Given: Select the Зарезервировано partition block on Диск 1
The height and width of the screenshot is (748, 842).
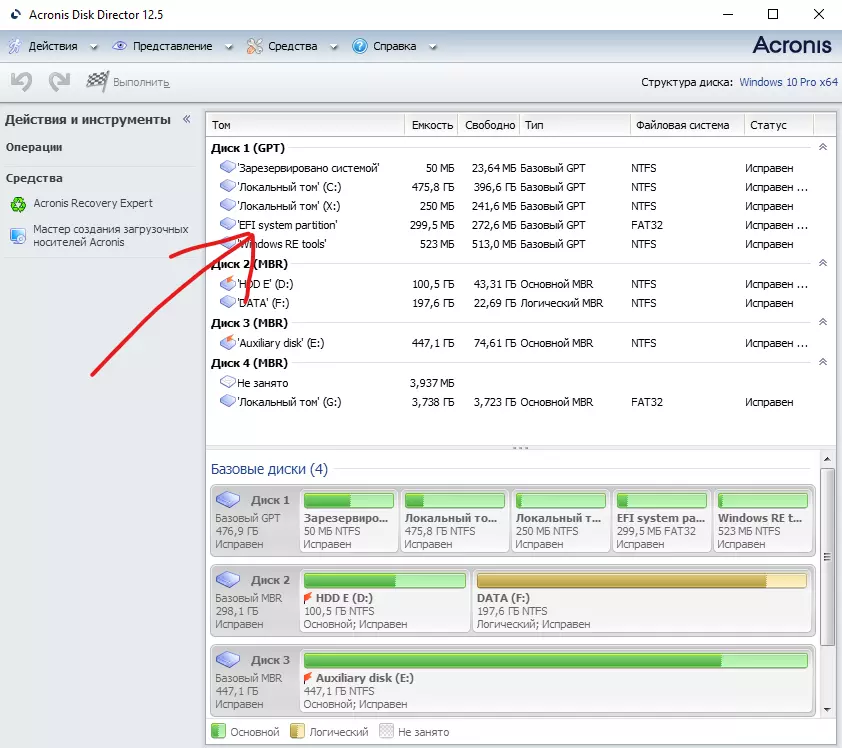Looking at the screenshot, I should click(349, 521).
